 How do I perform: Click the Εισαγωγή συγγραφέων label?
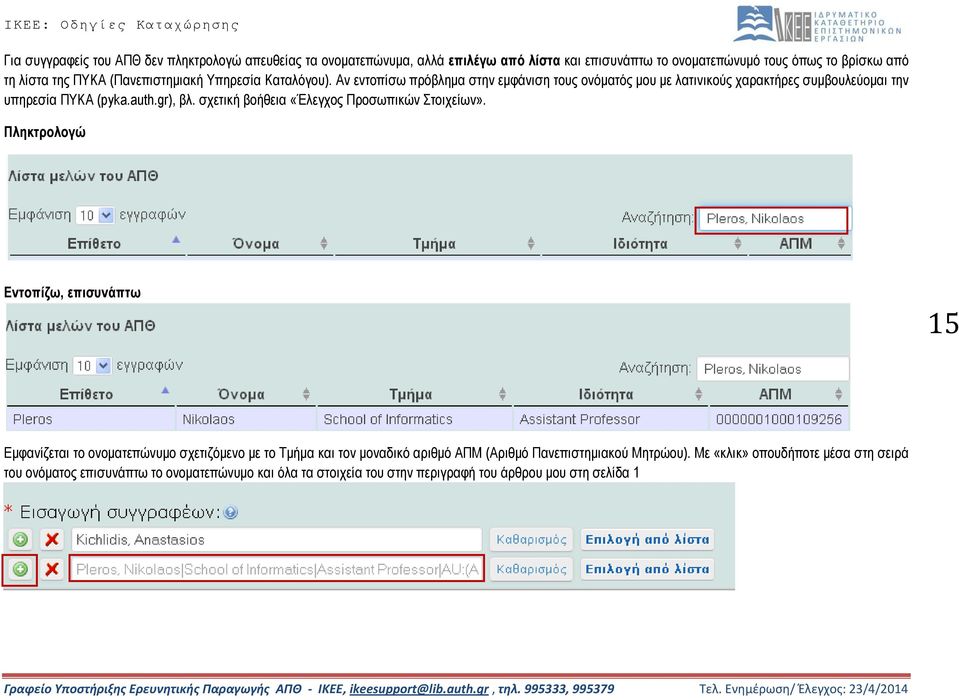point(120,512)
